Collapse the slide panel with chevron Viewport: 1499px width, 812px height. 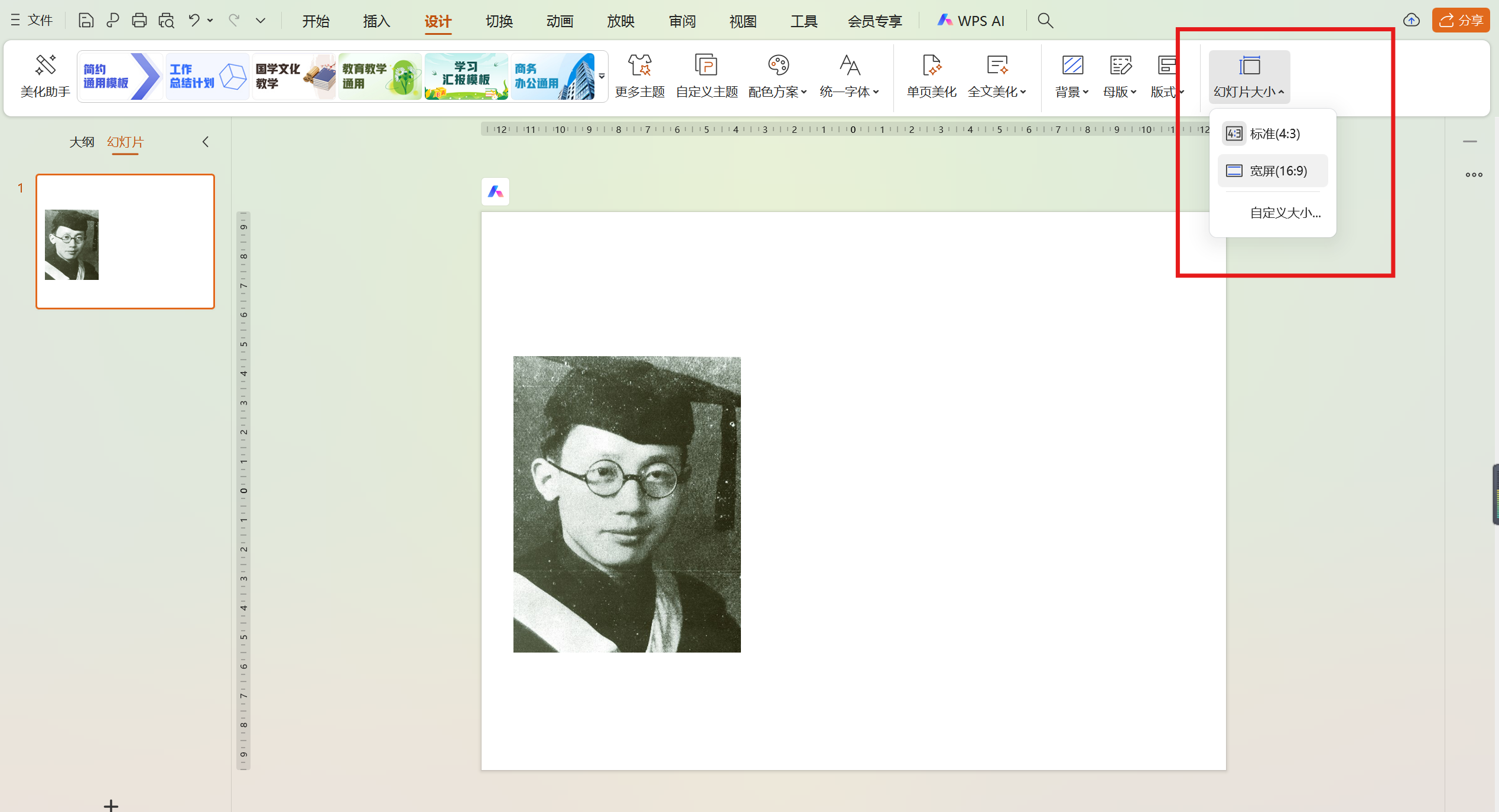206,142
